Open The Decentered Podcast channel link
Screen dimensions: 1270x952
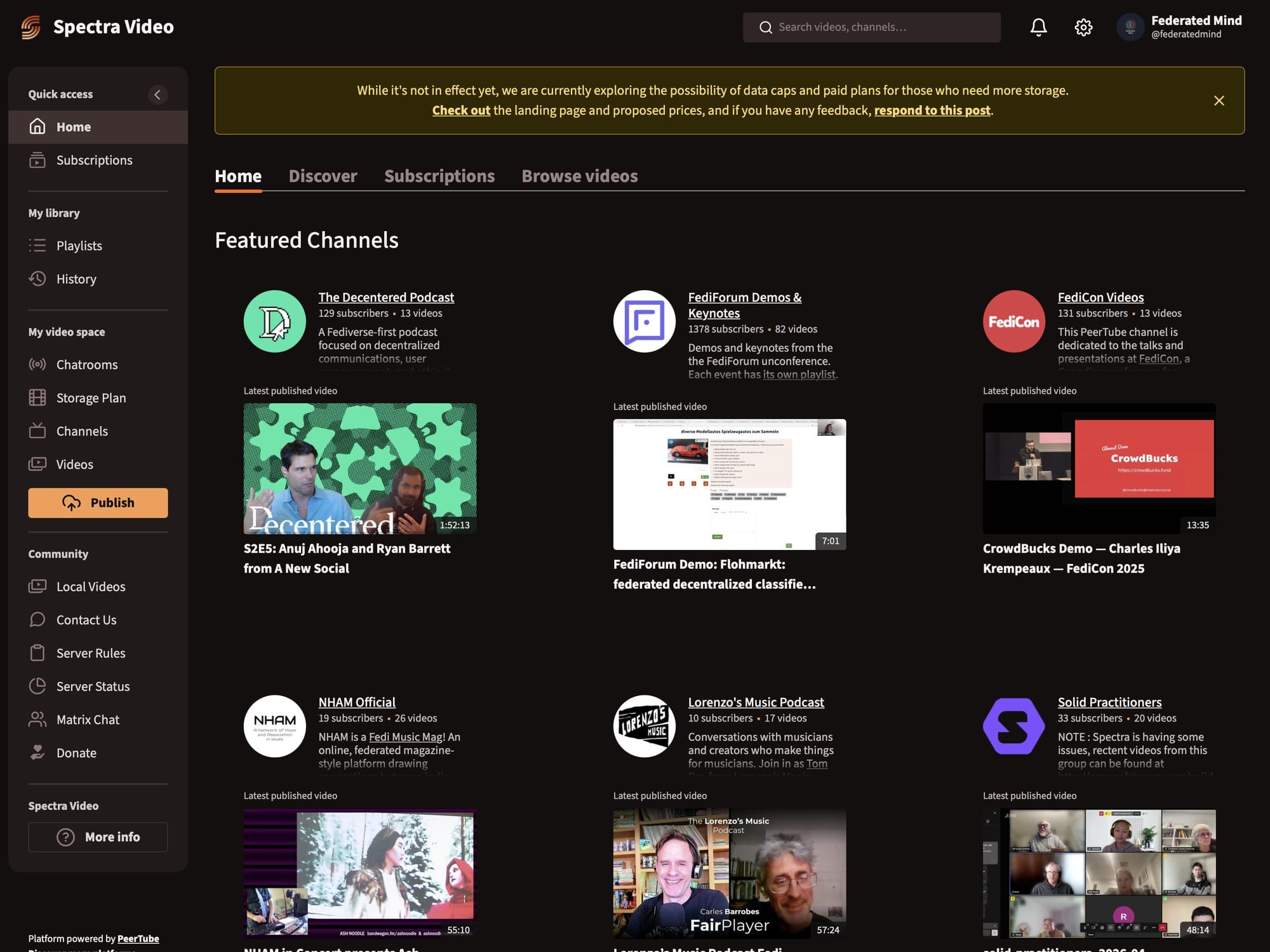[386, 297]
